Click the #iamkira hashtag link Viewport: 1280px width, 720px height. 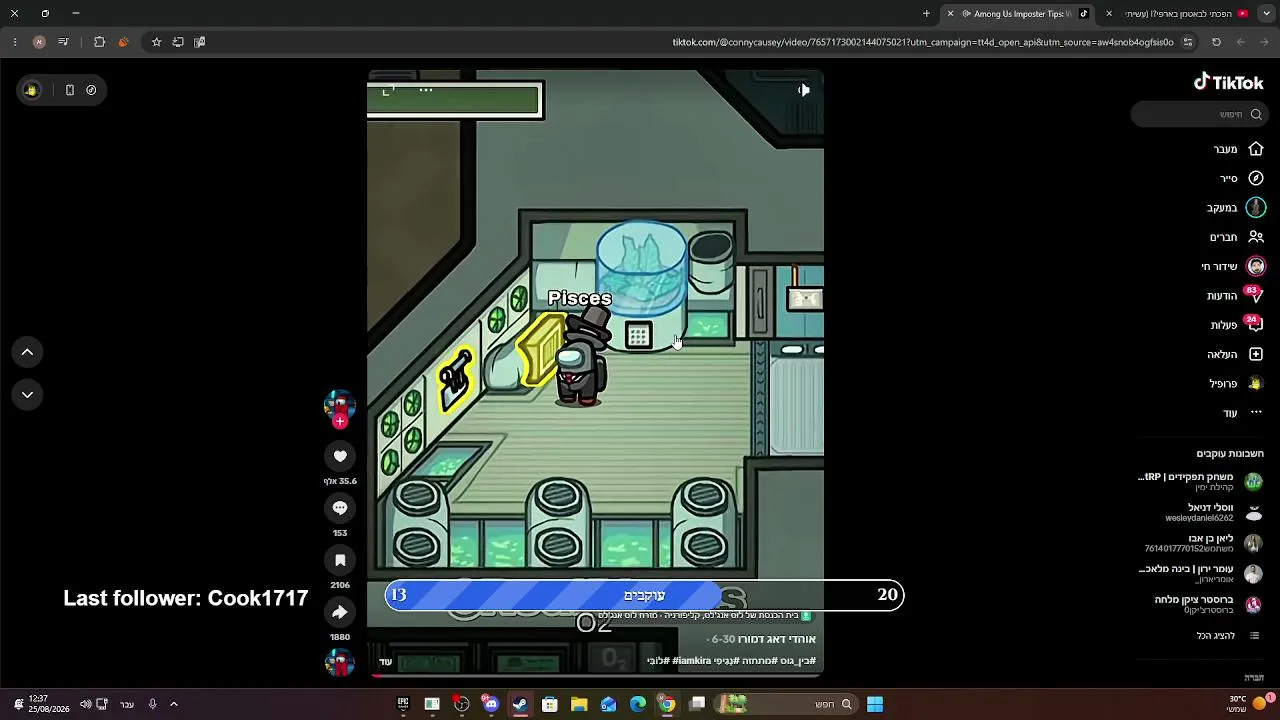tap(692, 661)
